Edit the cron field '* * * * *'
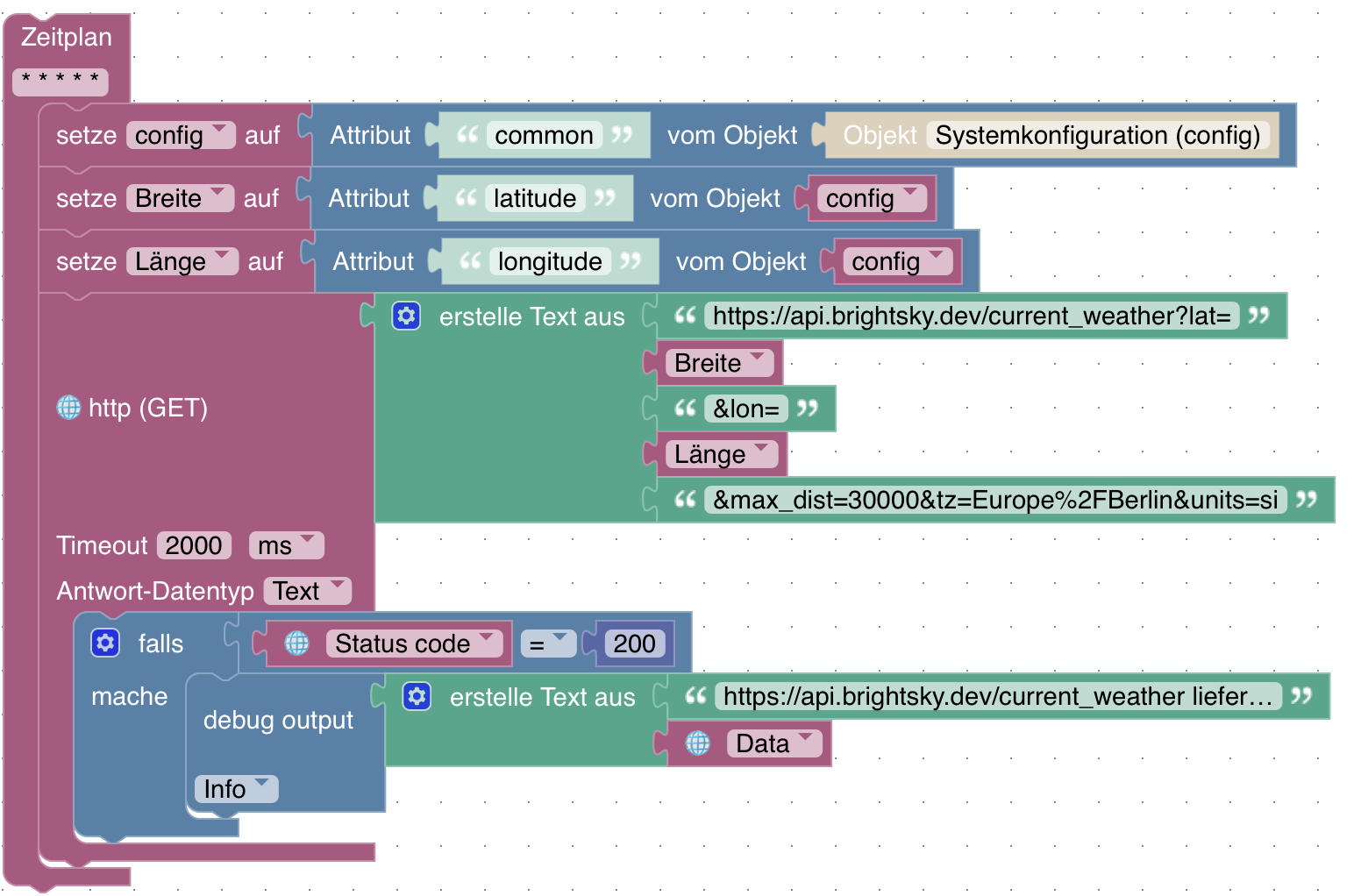This screenshot has height=896, width=1361. pos(61,82)
